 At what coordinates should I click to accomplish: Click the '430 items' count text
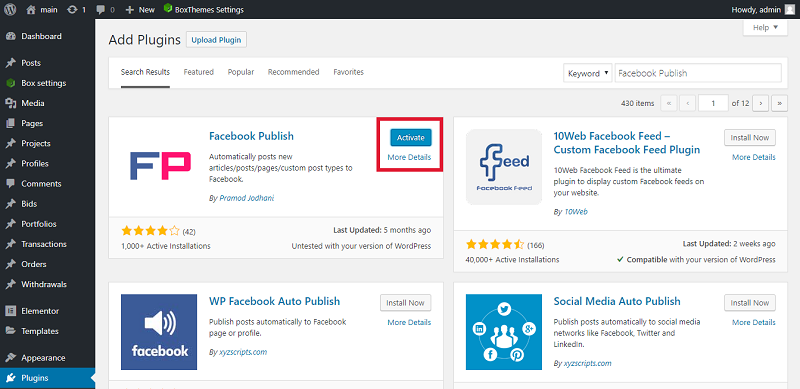point(638,103)
